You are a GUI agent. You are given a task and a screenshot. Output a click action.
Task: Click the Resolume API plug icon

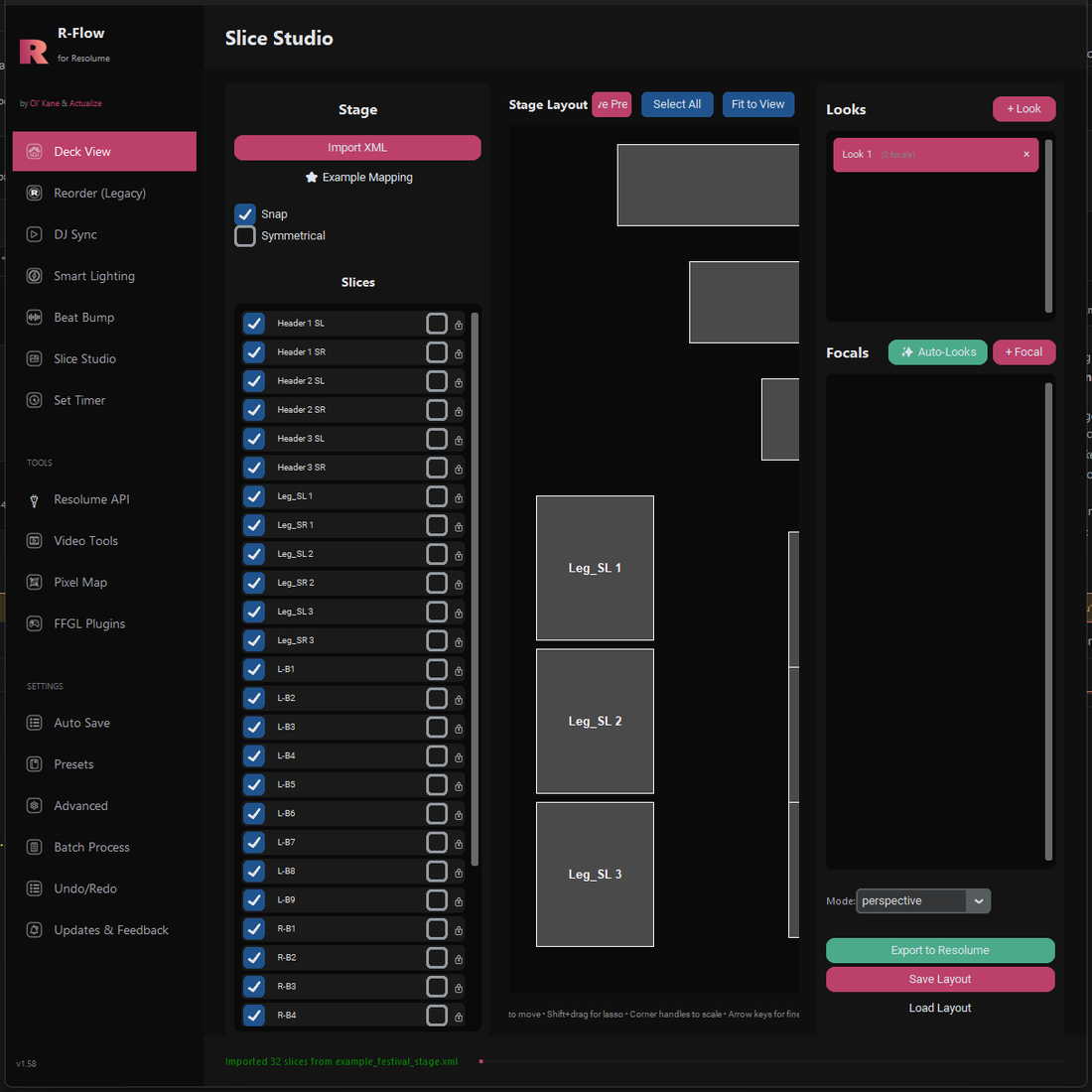(34, 500)
